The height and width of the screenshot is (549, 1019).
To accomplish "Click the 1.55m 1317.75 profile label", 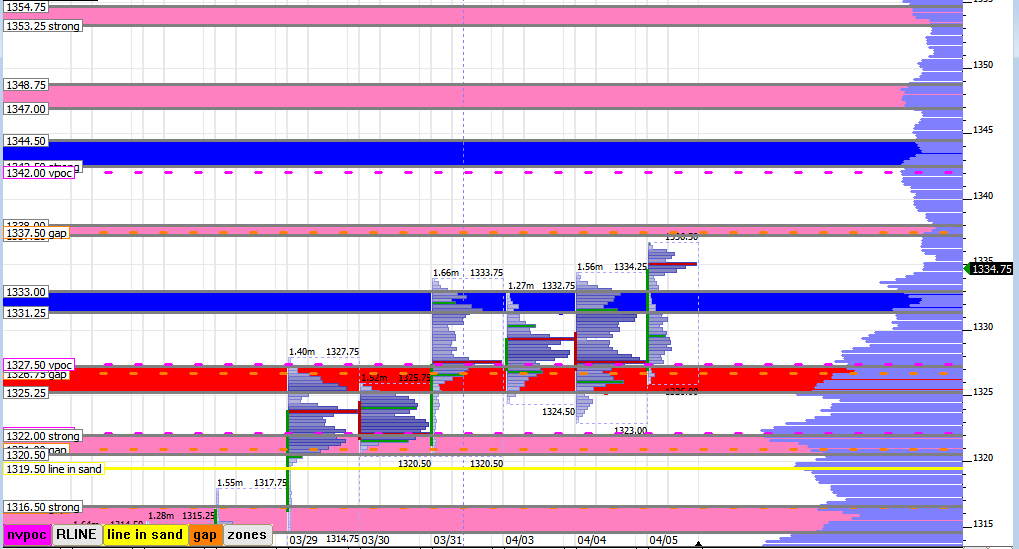I will [x=252, y=483].
